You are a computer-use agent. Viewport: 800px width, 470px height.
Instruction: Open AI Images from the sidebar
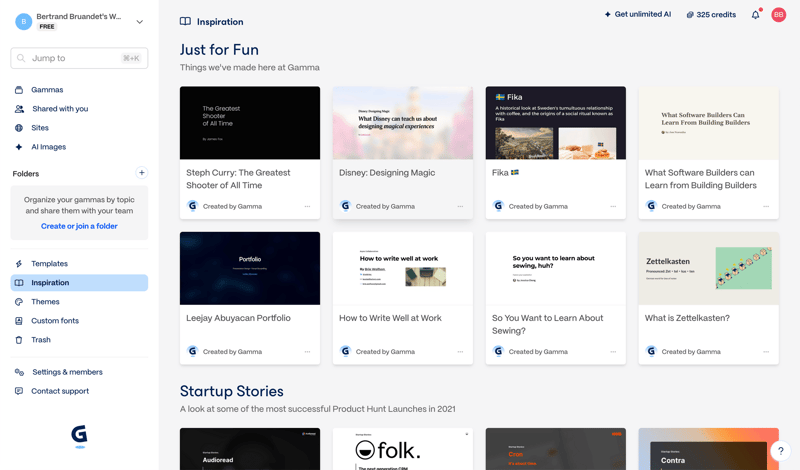pyautogui.click(x=48, y=147)
